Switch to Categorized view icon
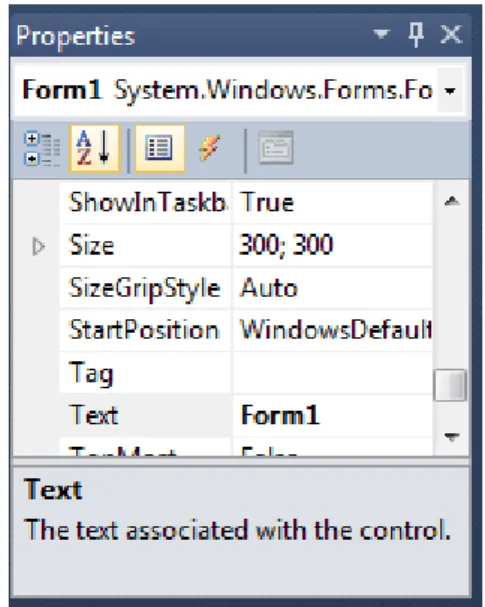The image size is (485, 607). (42, 149)
